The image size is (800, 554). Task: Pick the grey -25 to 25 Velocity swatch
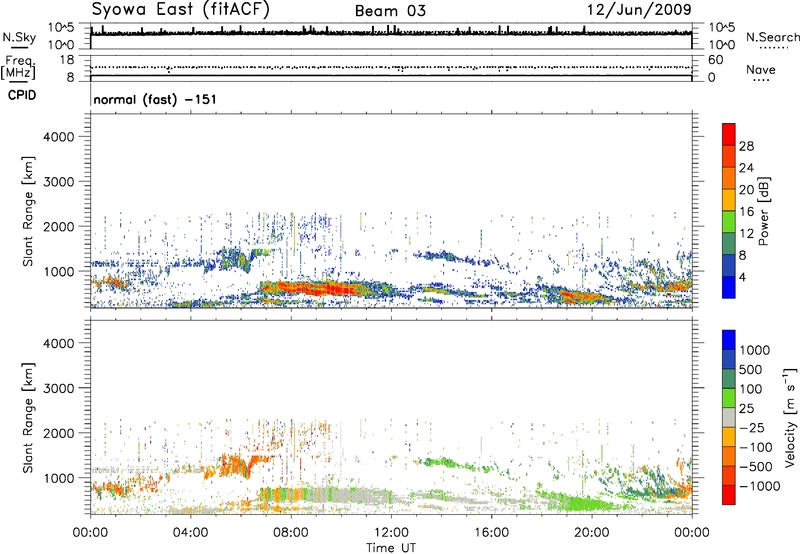[x=729, y=417]
